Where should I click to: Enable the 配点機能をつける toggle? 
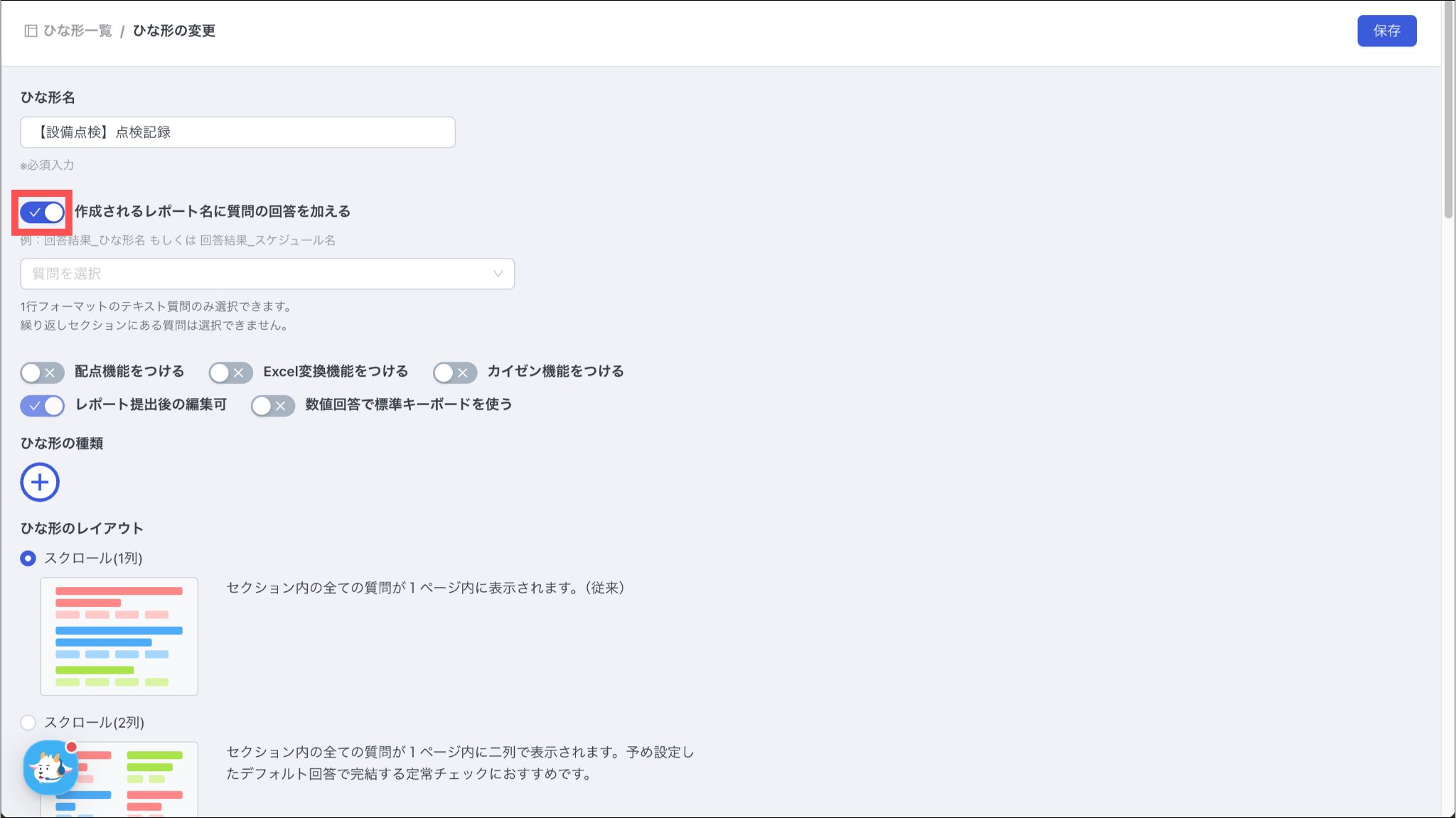click(42, 372)
